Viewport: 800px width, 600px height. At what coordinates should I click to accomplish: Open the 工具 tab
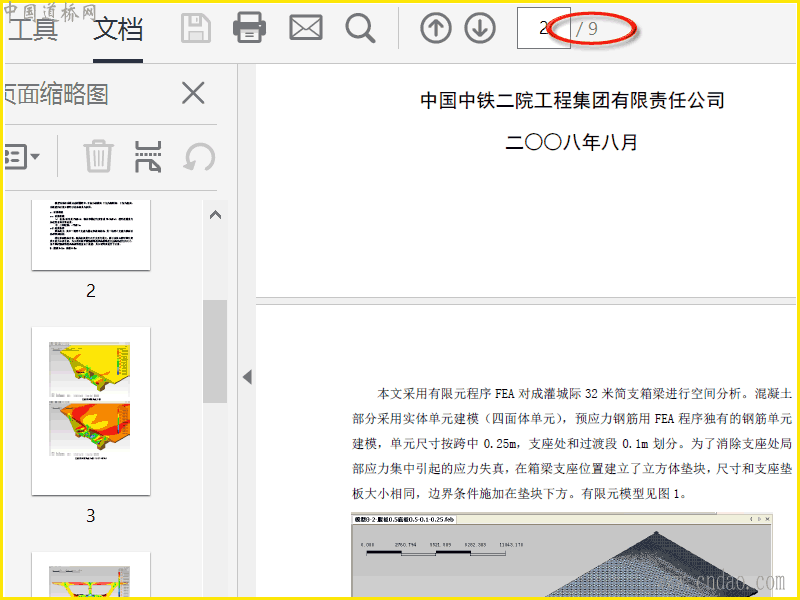(32, 29)
